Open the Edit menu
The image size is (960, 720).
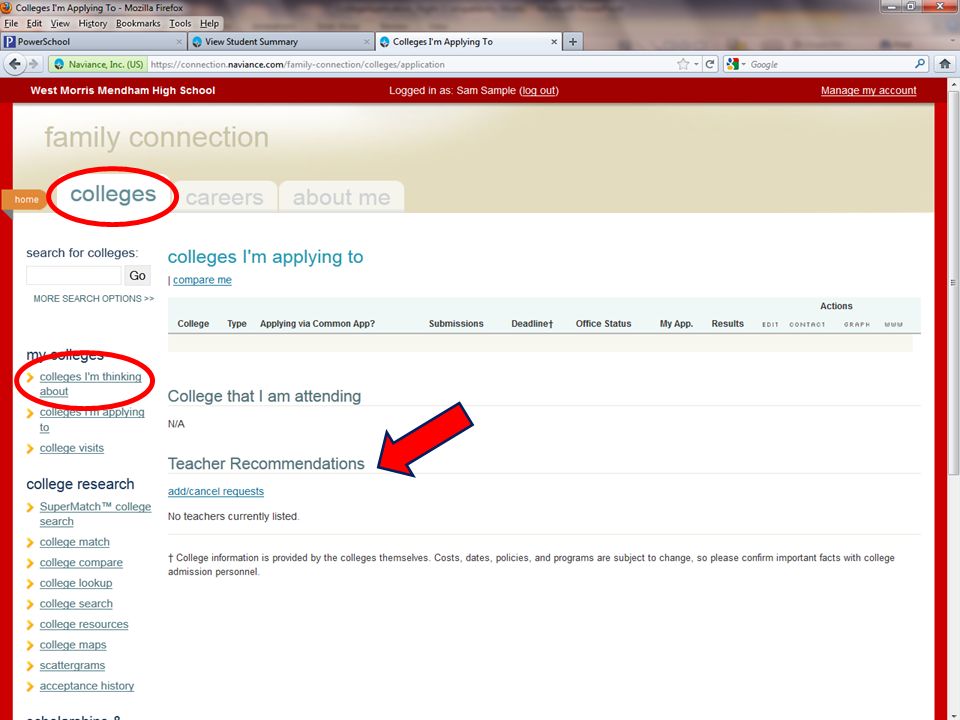34,23
